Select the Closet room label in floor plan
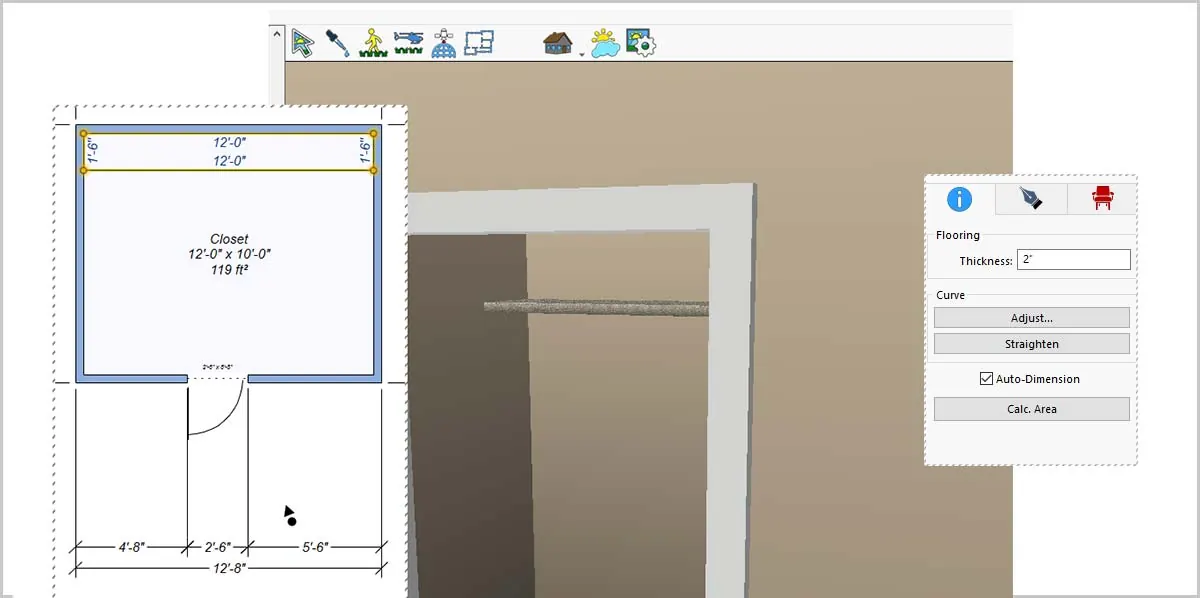Image resolution: width=1200 pixels, height=598 pixels. tap(229, 239)
